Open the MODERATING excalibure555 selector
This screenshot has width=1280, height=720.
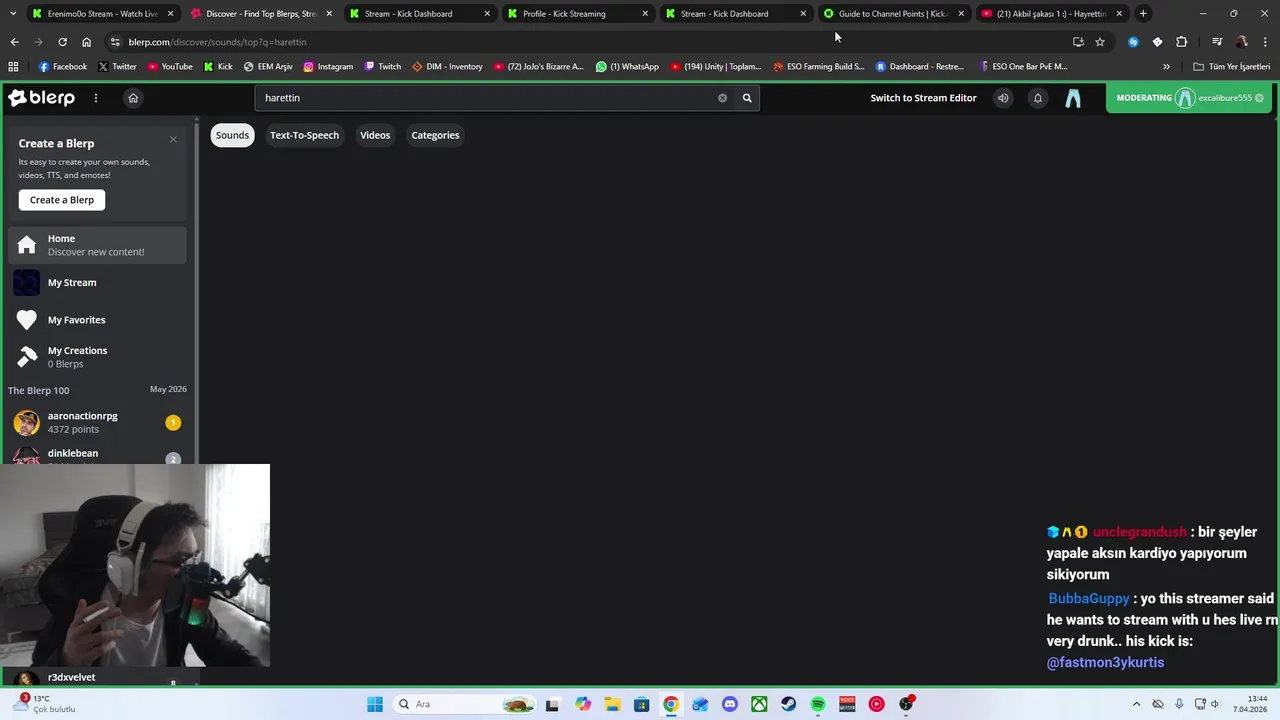1190,98
